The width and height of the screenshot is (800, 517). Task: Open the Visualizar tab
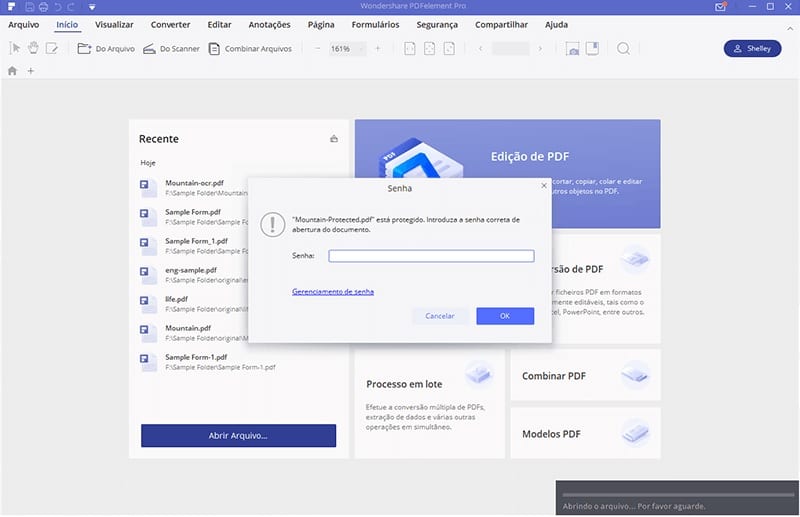(x=114, y=24)
